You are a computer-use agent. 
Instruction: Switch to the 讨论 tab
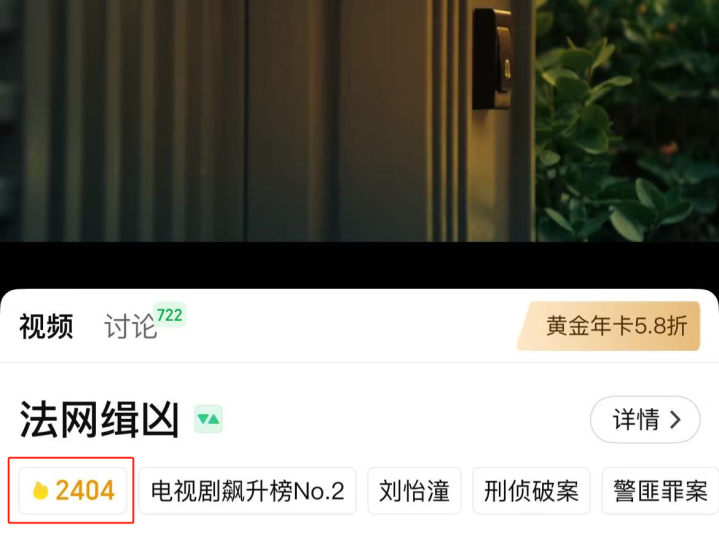(131, 326)
